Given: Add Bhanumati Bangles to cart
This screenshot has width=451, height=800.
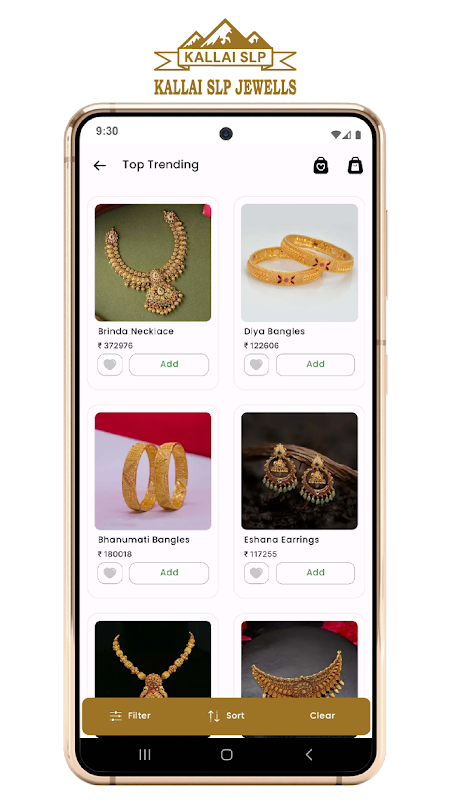Looking at the screenshot, I should (x=169, y=573).
